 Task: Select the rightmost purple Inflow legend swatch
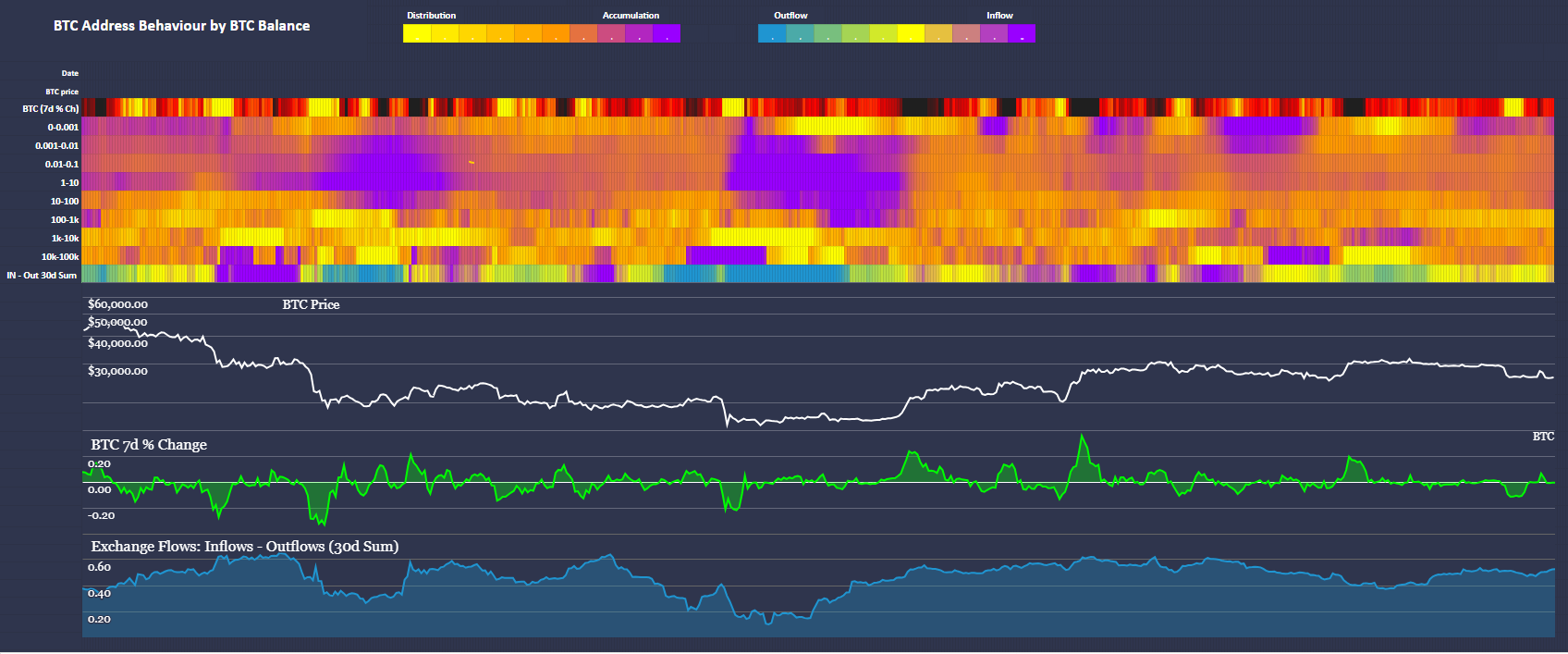[1022, 33]
